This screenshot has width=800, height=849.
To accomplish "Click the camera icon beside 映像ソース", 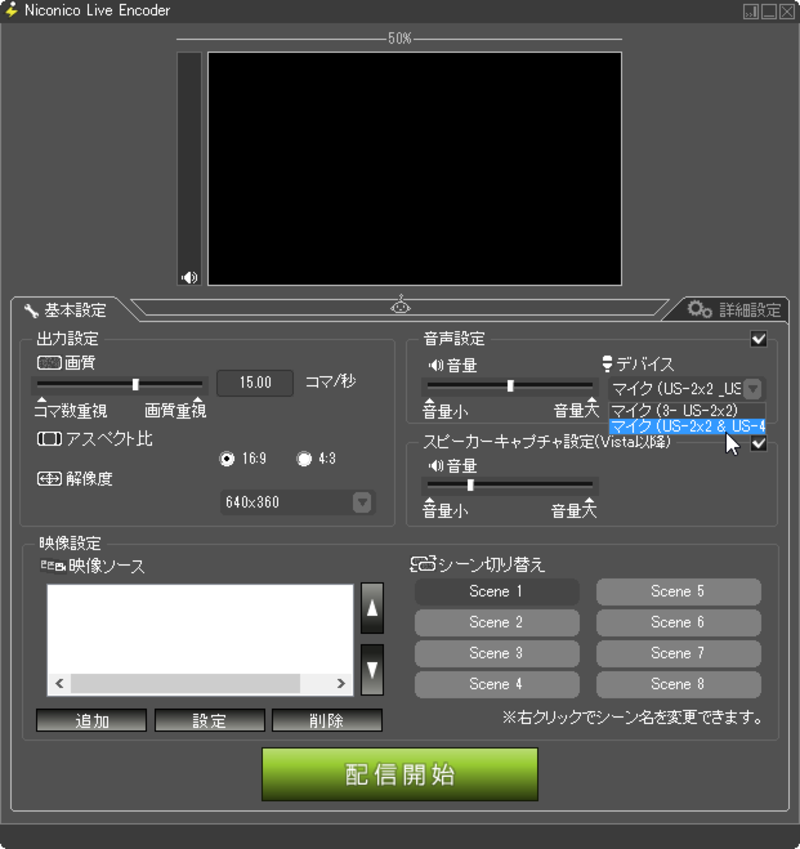I will point(53,566).
